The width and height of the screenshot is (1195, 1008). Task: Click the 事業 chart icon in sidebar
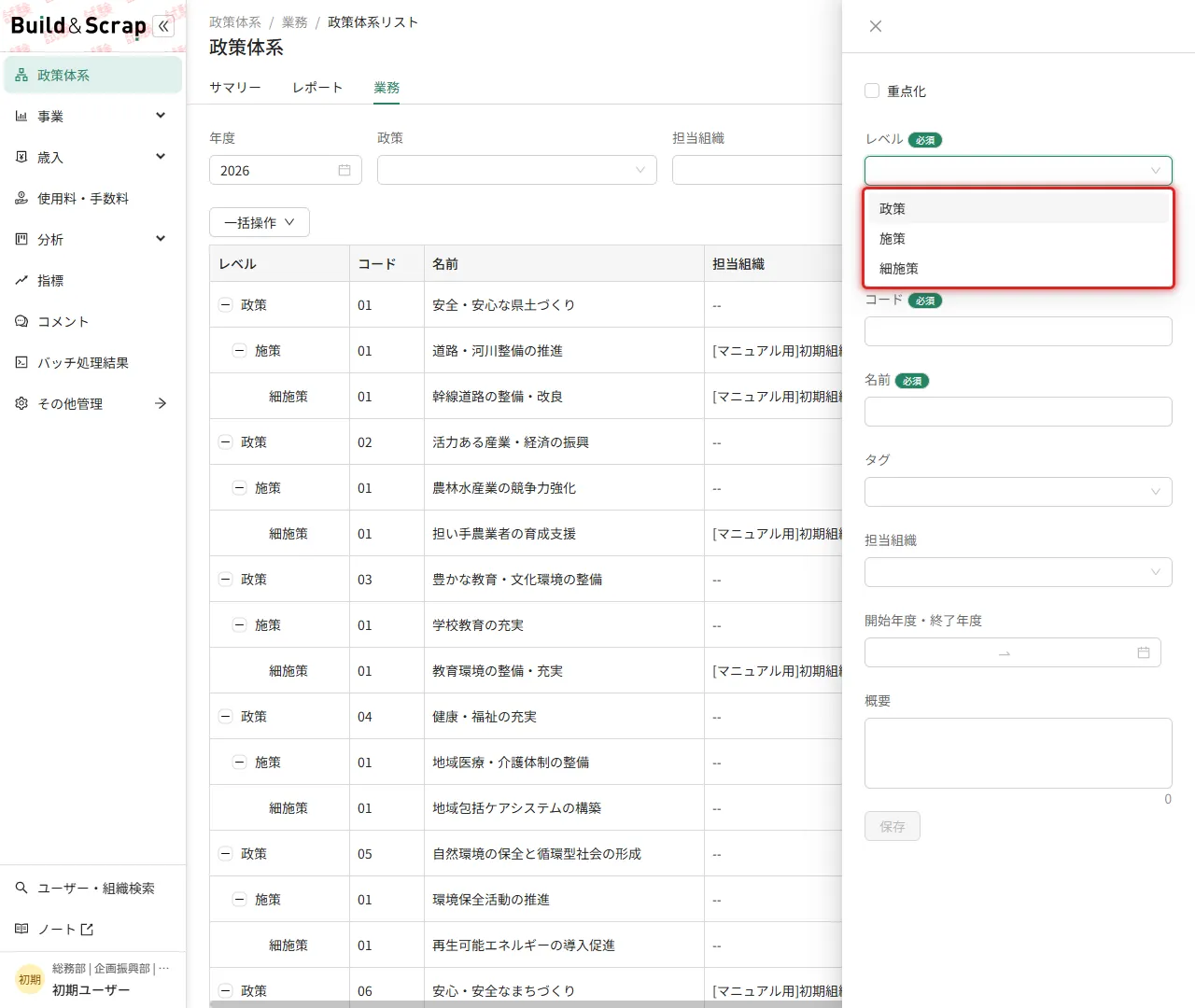click(x=21, y=117)
